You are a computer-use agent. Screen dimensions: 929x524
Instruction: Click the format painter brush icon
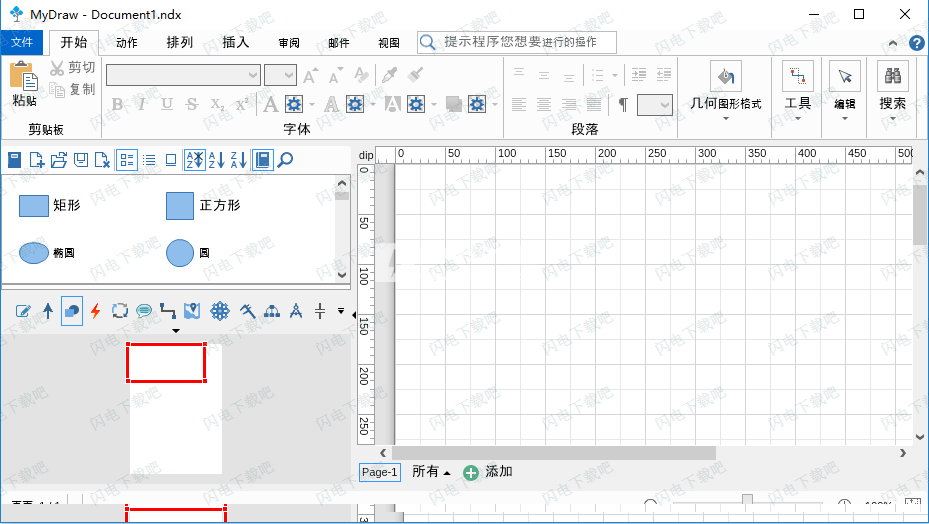point(415,75)
